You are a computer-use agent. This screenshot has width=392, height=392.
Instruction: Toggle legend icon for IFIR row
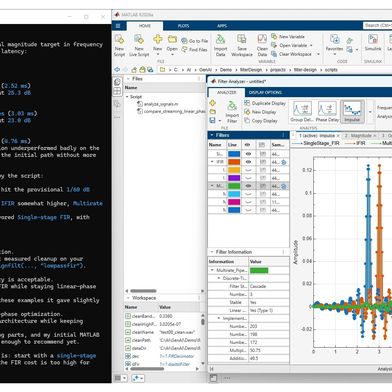coord(262,162)
